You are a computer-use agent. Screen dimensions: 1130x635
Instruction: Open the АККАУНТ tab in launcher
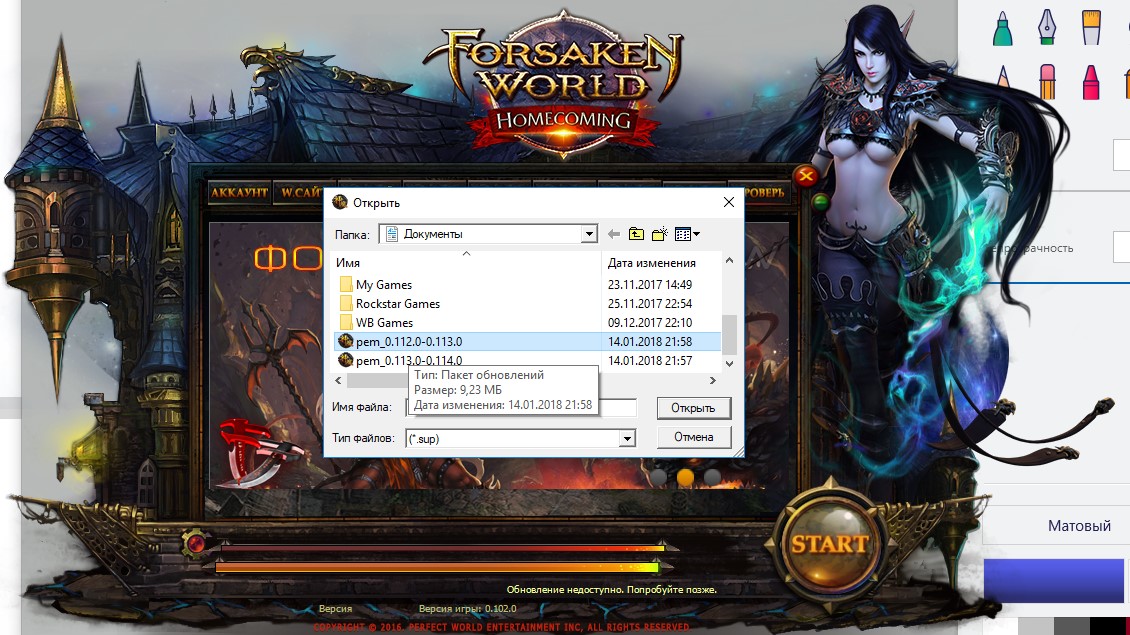[x=240, y=192]
